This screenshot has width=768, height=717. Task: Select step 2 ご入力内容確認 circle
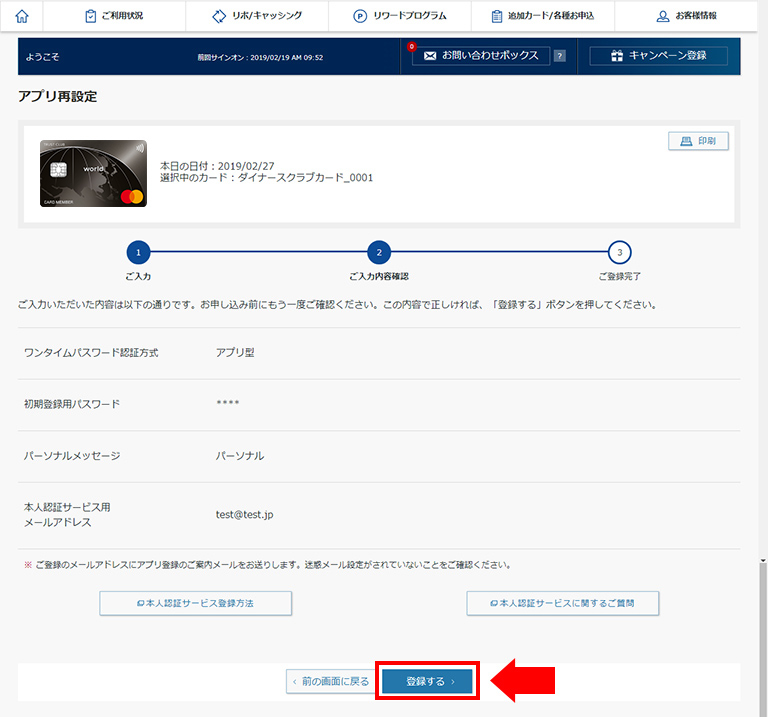click(379, 252)
